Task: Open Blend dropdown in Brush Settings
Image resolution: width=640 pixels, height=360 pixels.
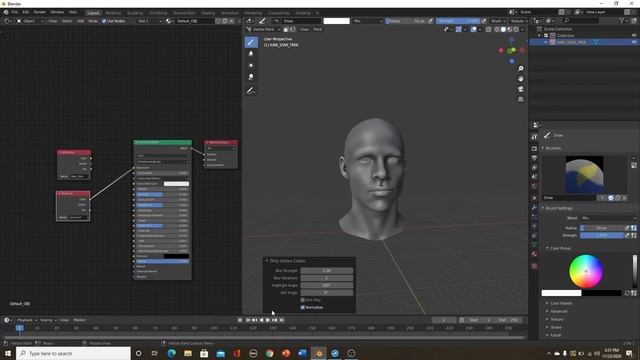Action: pyautogui.click(x=608, y=218)
